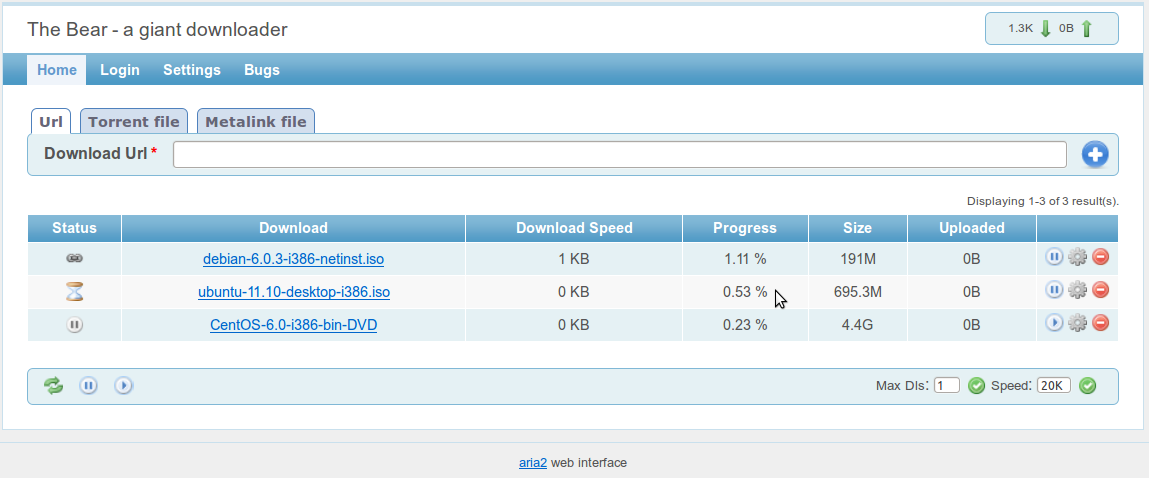Switch to the Metalink file tab
The width and height of the screenshot is (1149, 478).
pyautogui.click(x=256, y=122)
